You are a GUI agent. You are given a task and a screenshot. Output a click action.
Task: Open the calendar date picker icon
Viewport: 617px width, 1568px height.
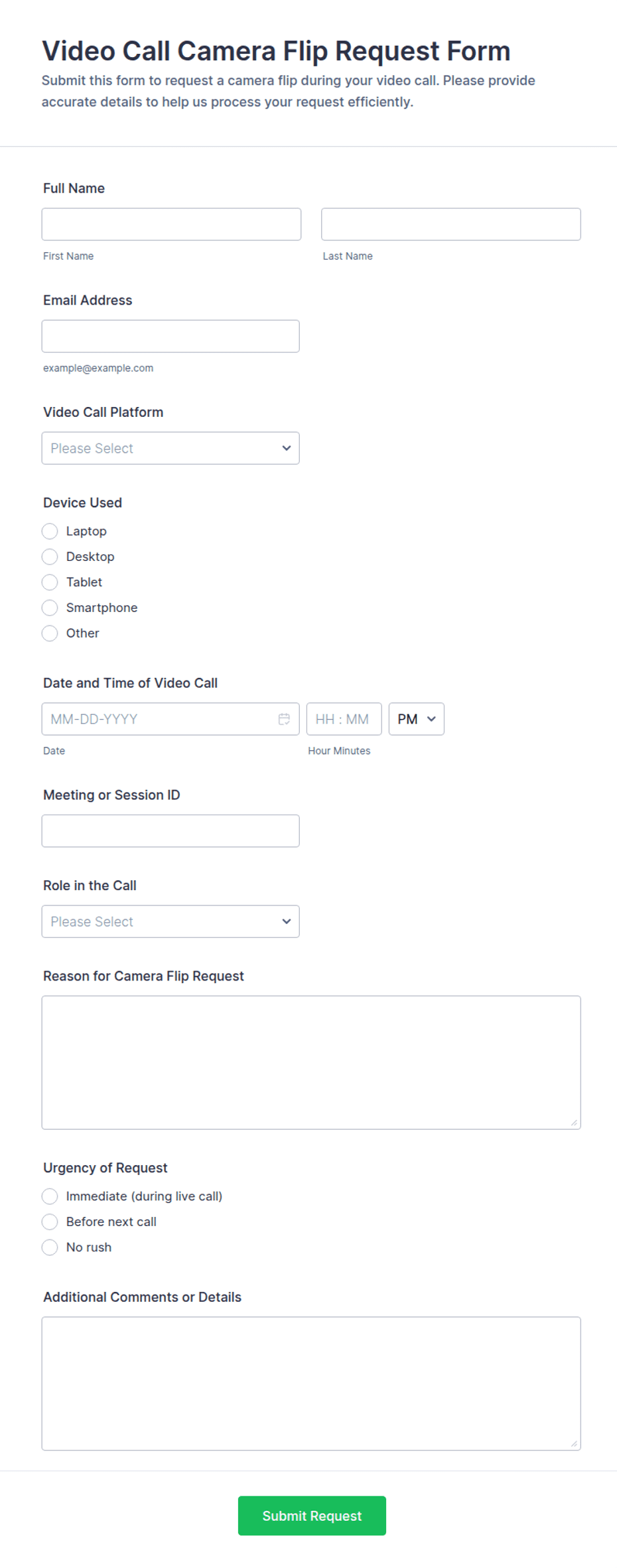pyautogui.click(x=284, y=719)
